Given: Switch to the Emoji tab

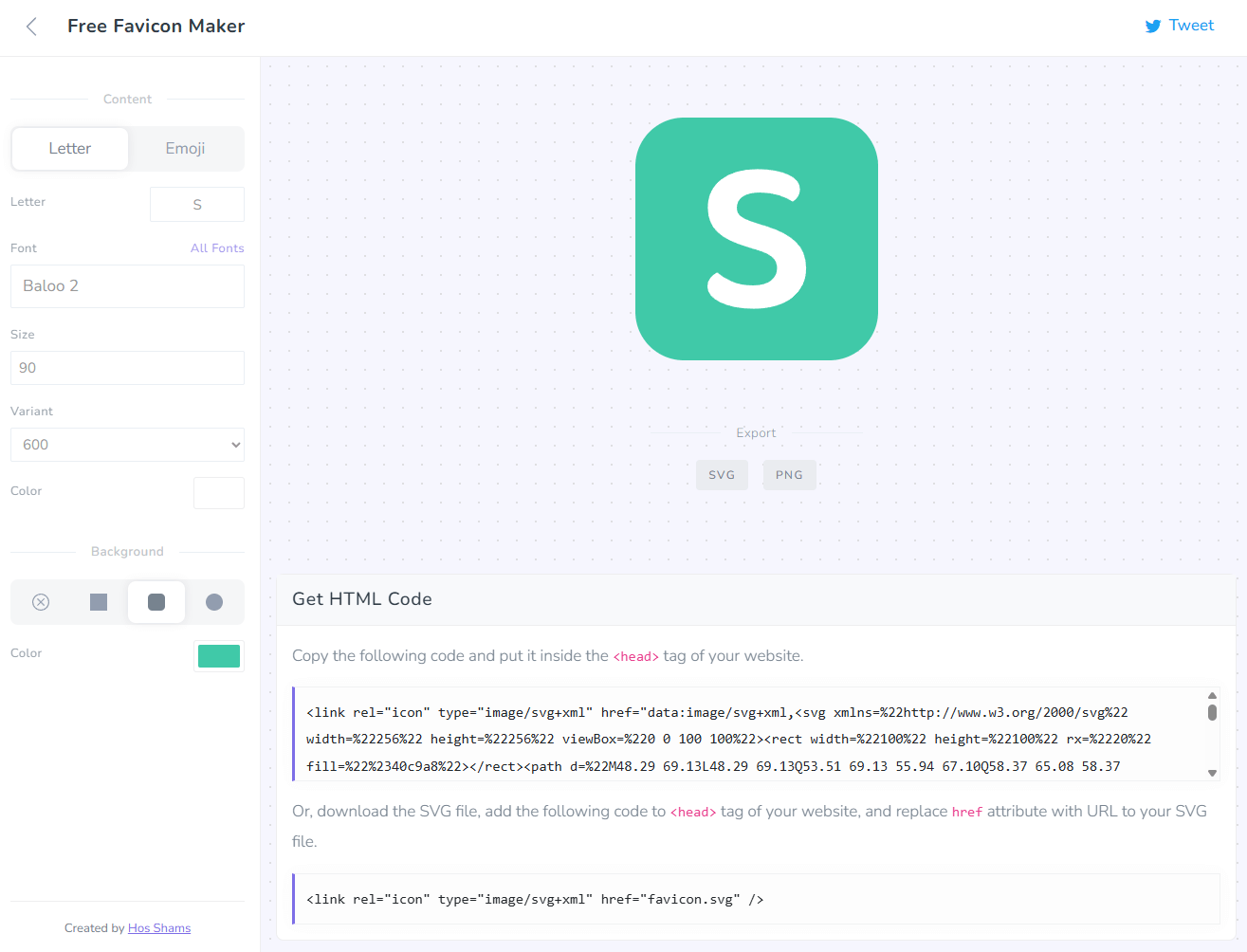Looking at the screenshot, I should click(185, 149).
